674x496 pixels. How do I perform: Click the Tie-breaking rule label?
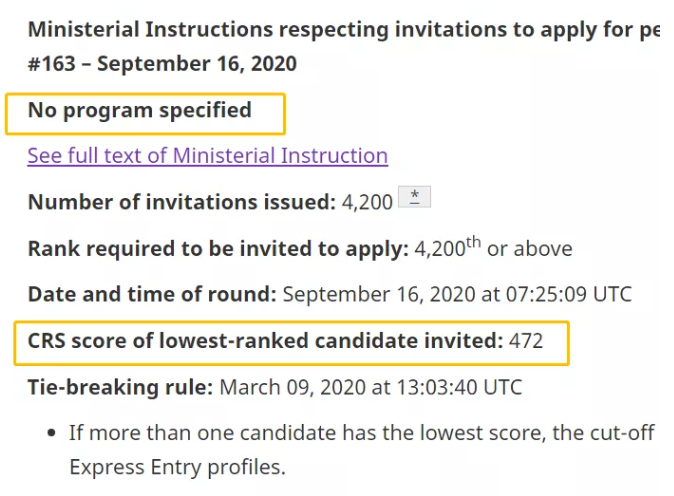tap(120, 387)
